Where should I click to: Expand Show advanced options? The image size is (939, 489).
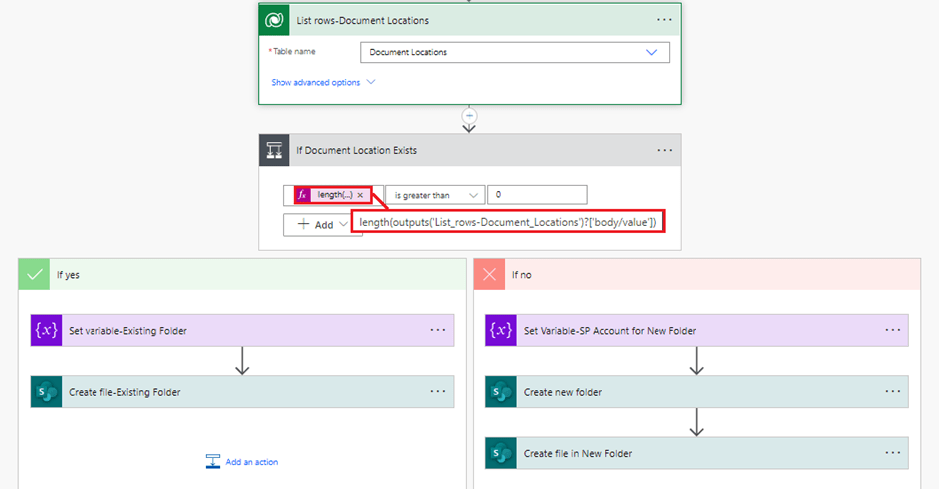coord(323,83)
